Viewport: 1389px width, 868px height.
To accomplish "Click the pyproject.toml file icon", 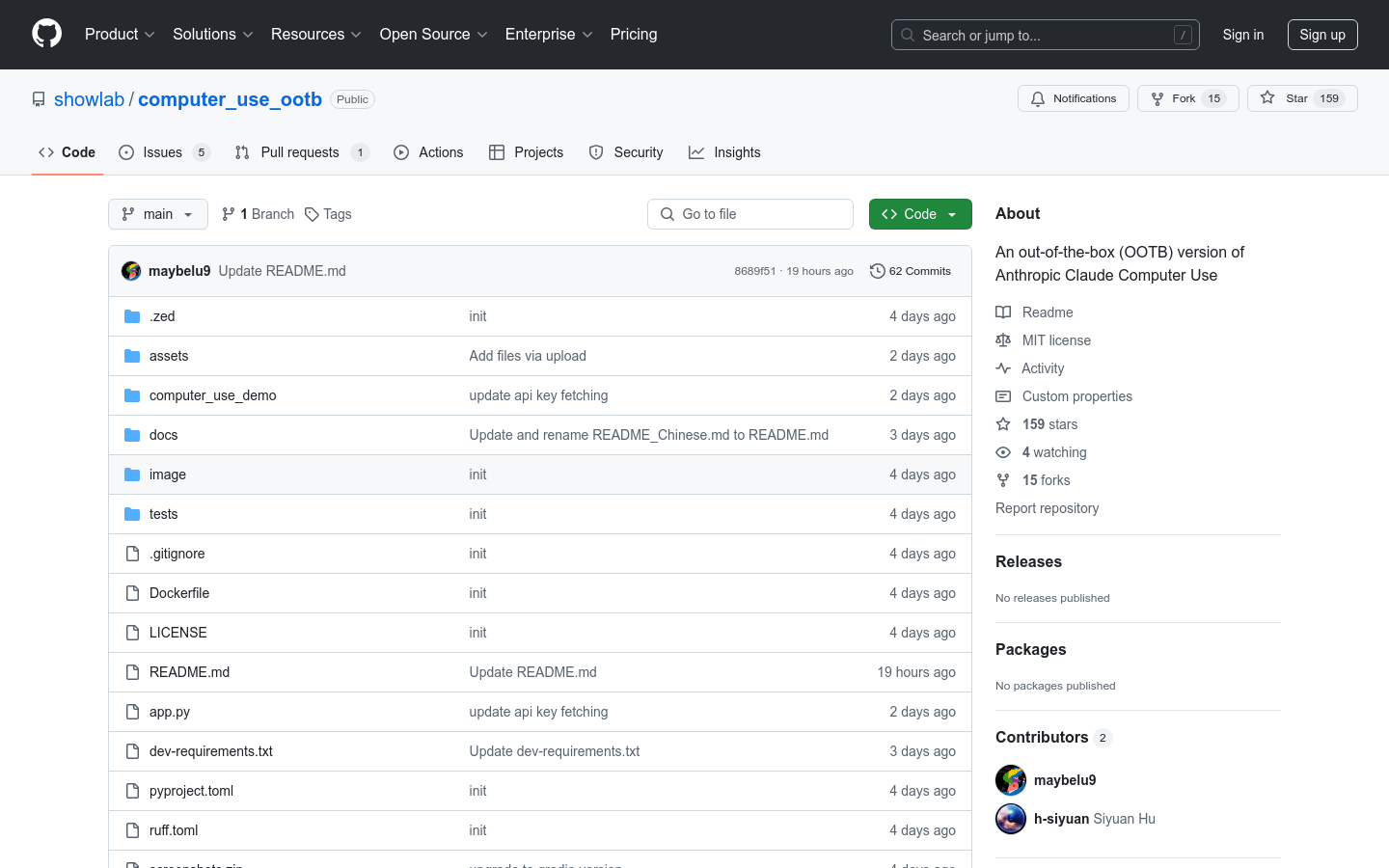I will (132, 791).
